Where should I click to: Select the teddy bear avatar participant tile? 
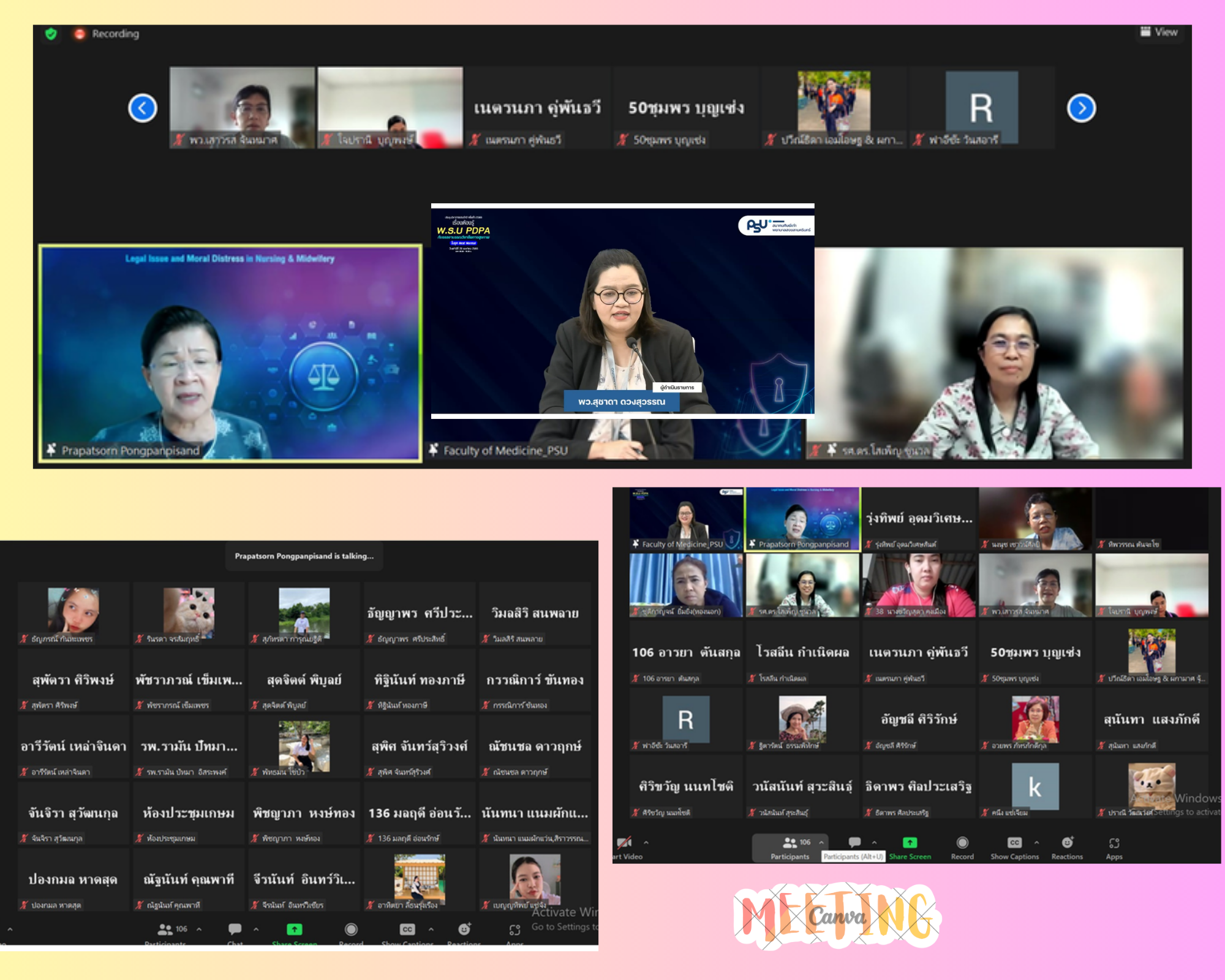(x=1151, y=787)
